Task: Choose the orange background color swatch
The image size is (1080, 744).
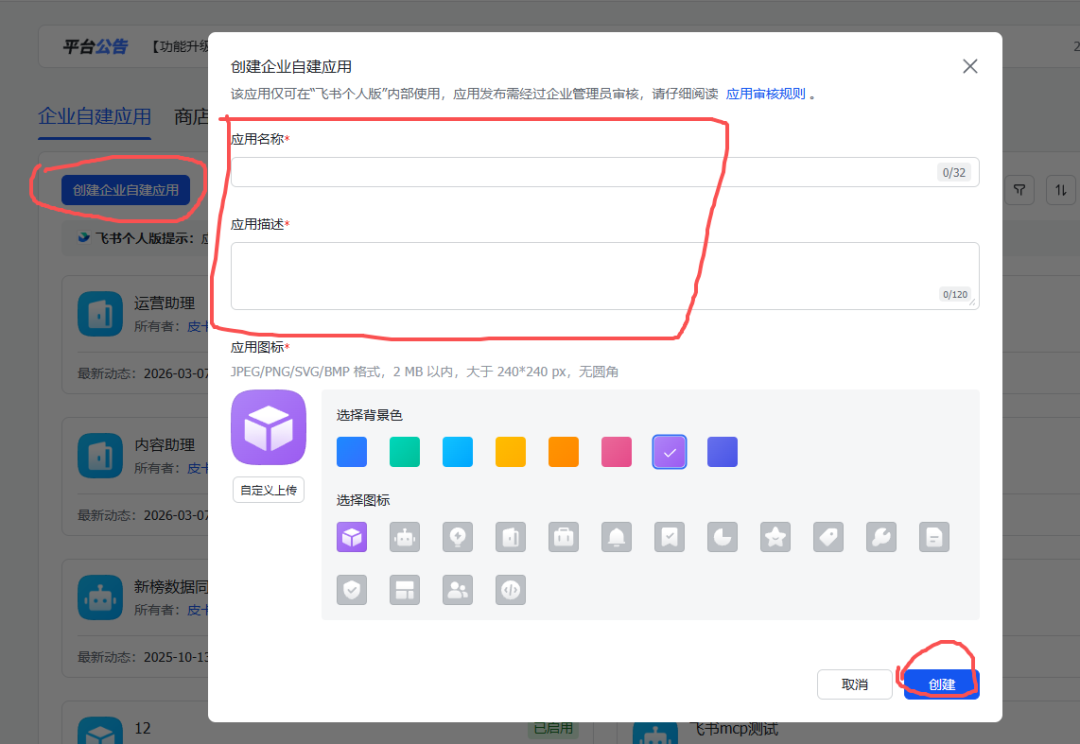Action: pyautogui.click(x=563, y=452)
